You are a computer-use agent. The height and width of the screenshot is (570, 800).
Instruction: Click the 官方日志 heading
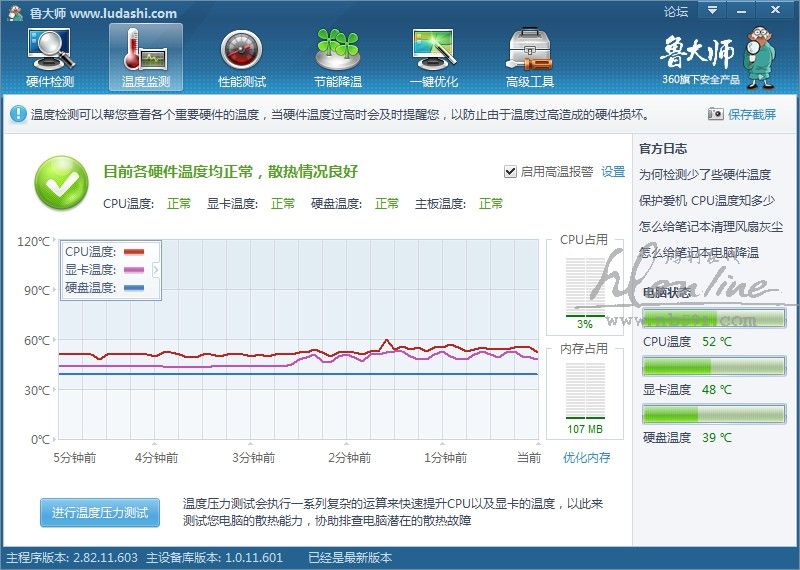click(x=663, y=148)
